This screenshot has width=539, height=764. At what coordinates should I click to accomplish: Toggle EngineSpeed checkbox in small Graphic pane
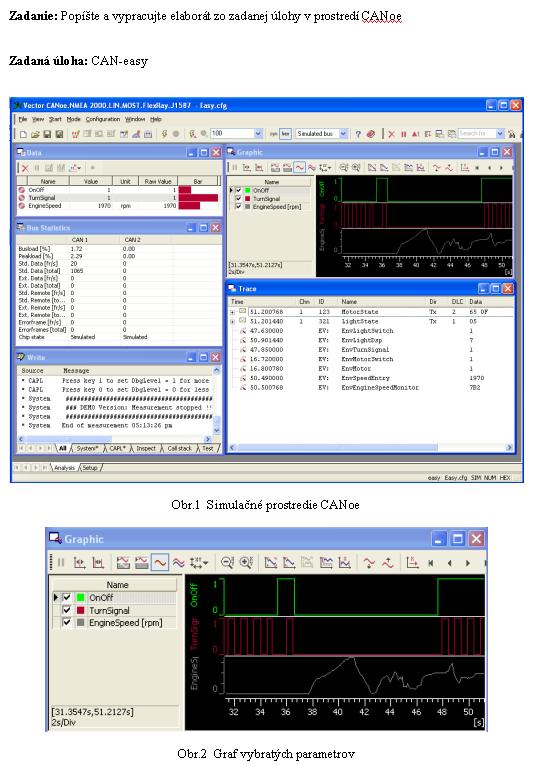click(x=238, y=207)
